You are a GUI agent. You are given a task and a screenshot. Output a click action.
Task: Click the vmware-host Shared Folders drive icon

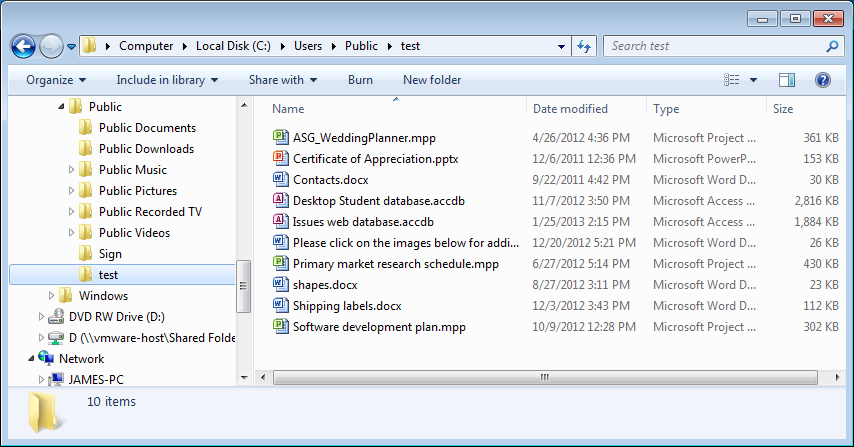click(56, 338)
